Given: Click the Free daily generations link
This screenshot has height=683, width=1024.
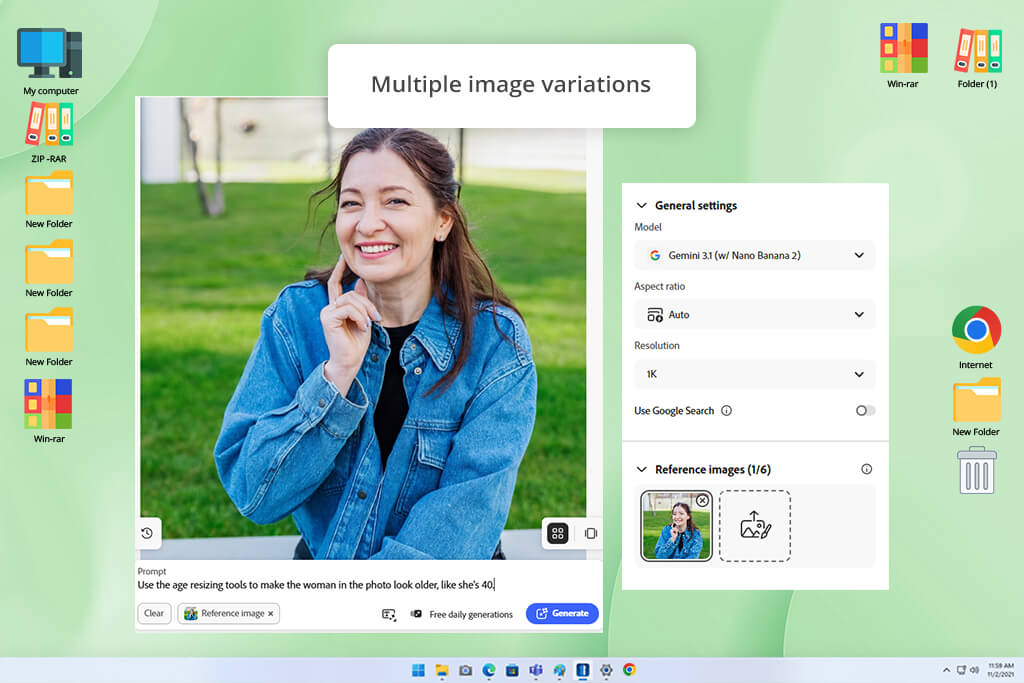Looking at the screenshot, I should [x=471, y=614].
